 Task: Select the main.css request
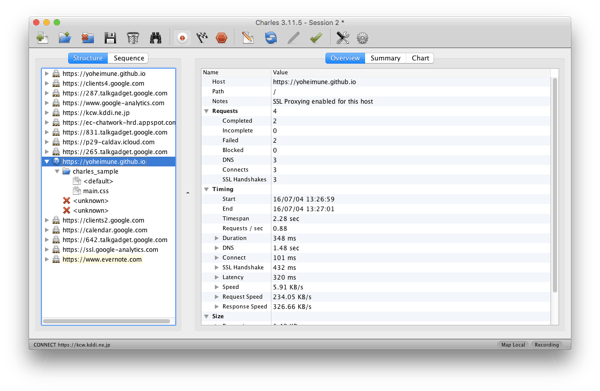coord(96,191)
